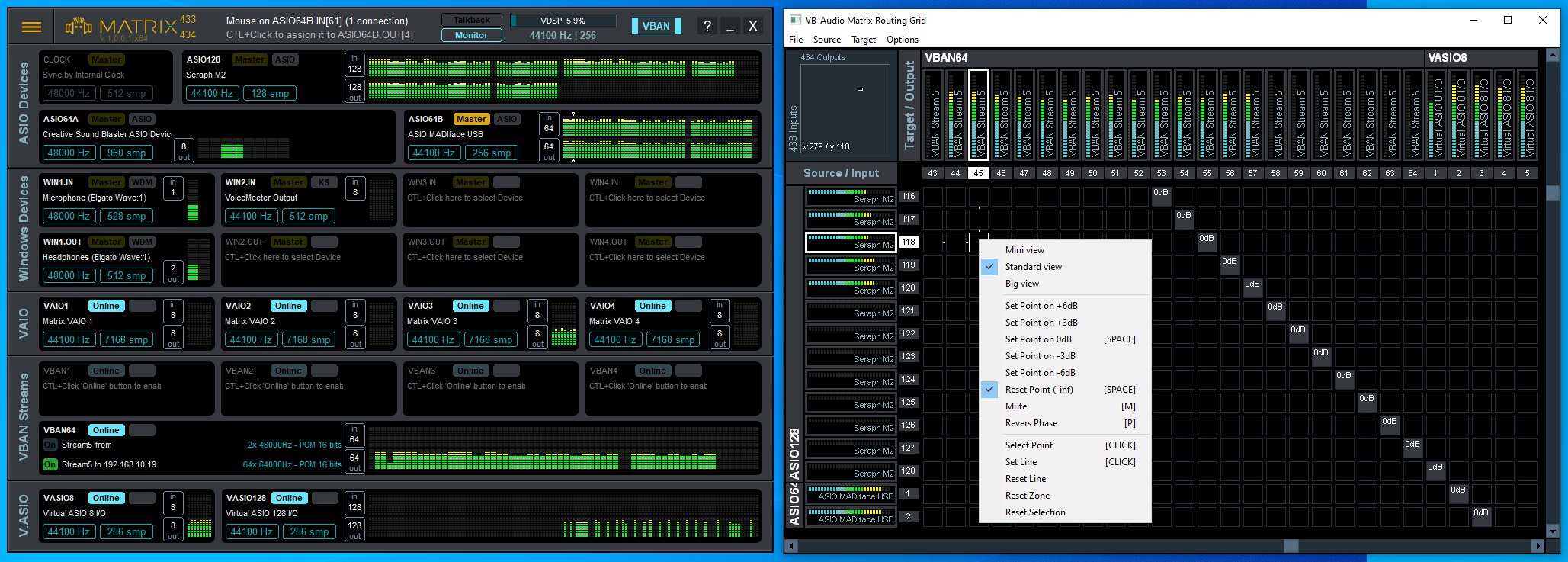1568x562 pixels.
Task: Open the WIN1.OUT 48000 Hz sample rate selector
Action: click(69, 275)
